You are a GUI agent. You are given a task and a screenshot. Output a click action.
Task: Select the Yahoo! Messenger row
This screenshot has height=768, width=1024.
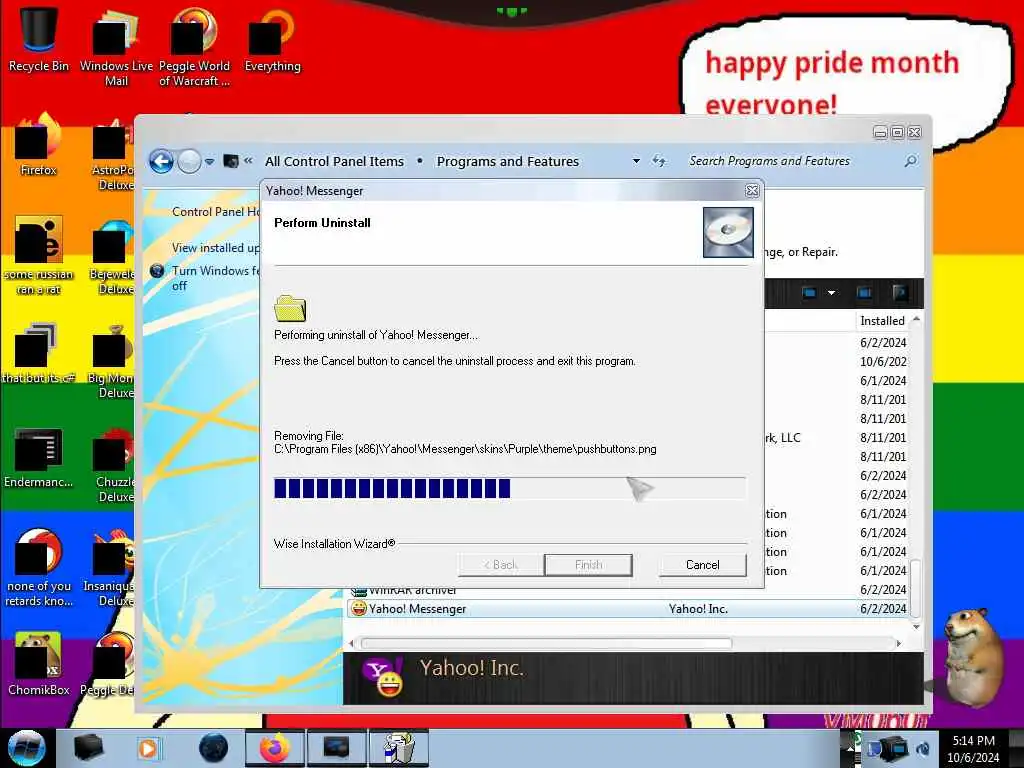tap(629, 609)
